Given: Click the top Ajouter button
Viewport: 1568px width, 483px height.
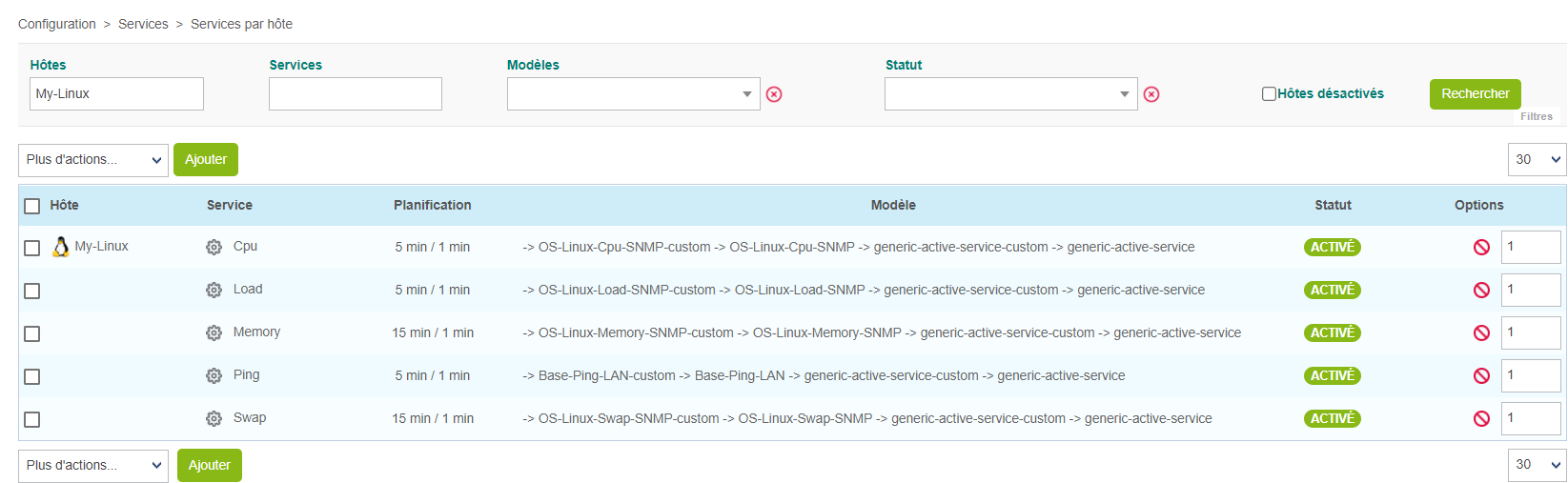Looking at the screenshot, I should (x=206, y=160).
